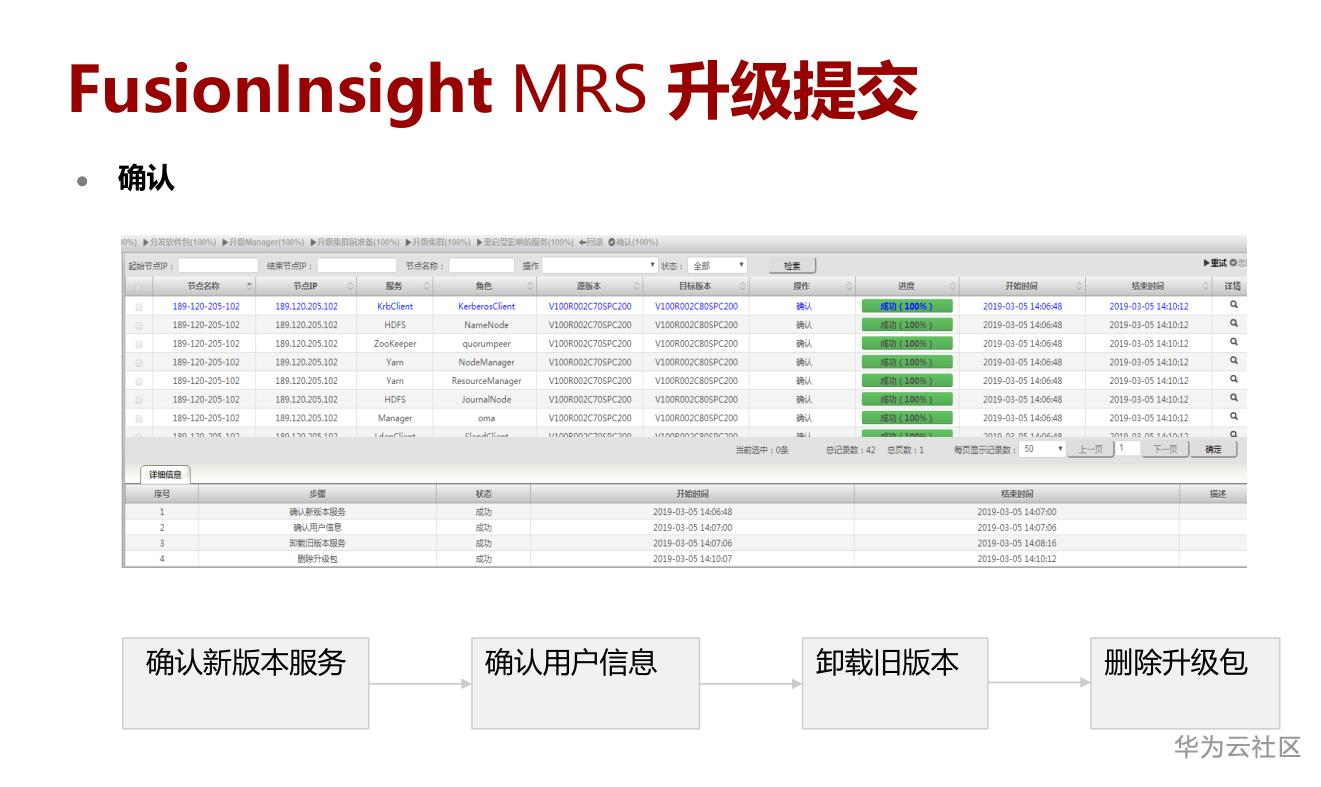
Task: Click the 确定 pagination button
Action: coord(1213,449)
